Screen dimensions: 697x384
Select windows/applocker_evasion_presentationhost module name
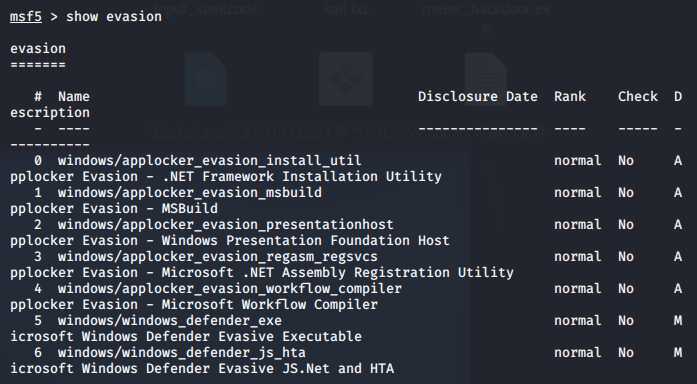(225, 225)
